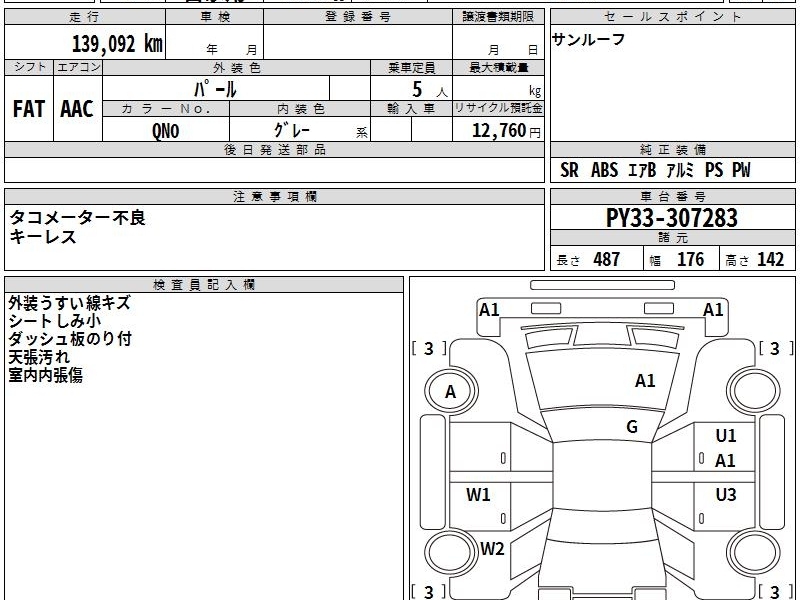Click the W2 mark on left rear panel

[492, 549]
